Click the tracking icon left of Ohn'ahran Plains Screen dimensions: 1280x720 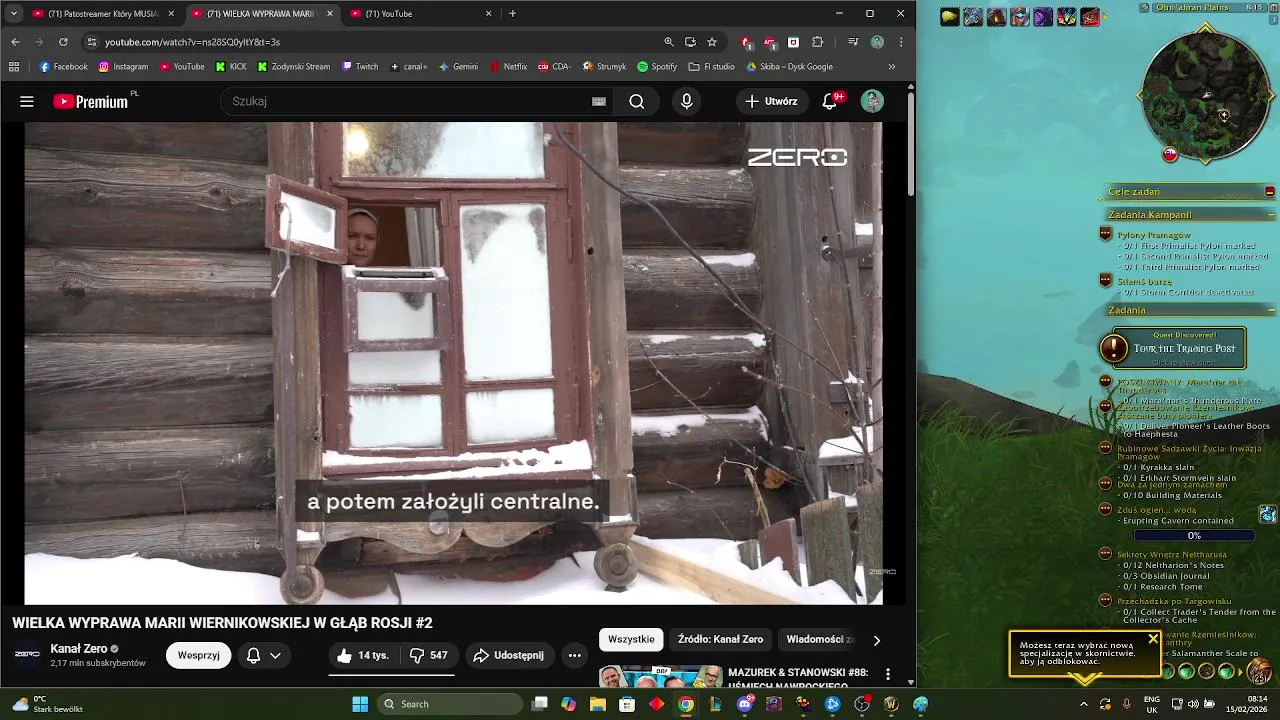point(1146,8)
